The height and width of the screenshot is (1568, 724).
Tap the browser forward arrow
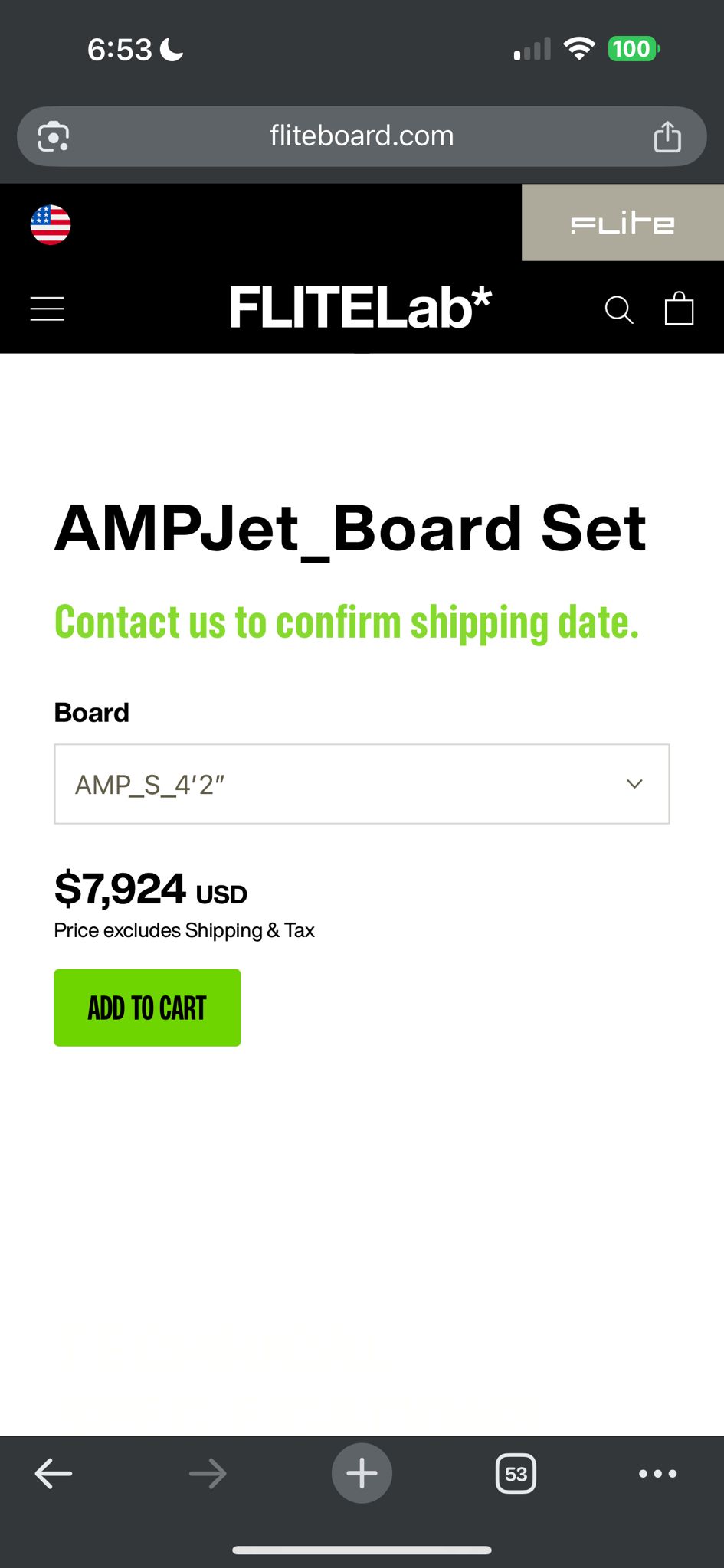[x=208, y=1473]
